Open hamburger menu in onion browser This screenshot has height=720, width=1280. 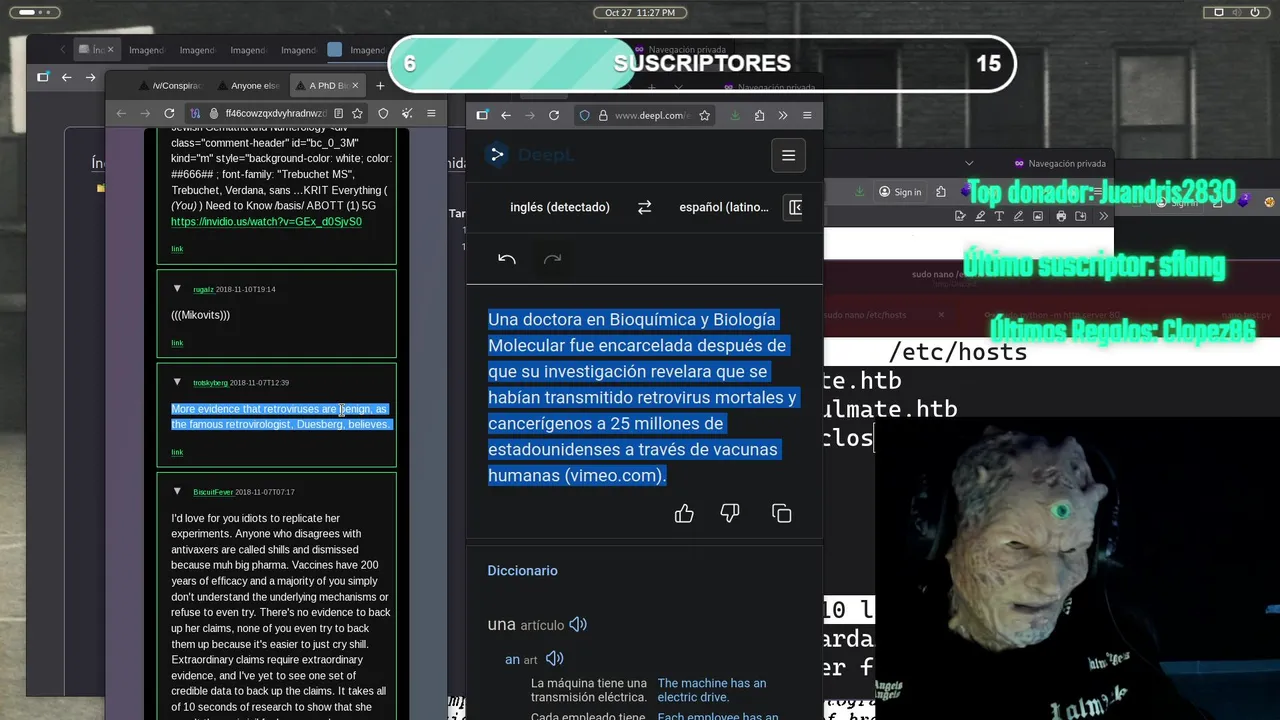coord(431,113)
